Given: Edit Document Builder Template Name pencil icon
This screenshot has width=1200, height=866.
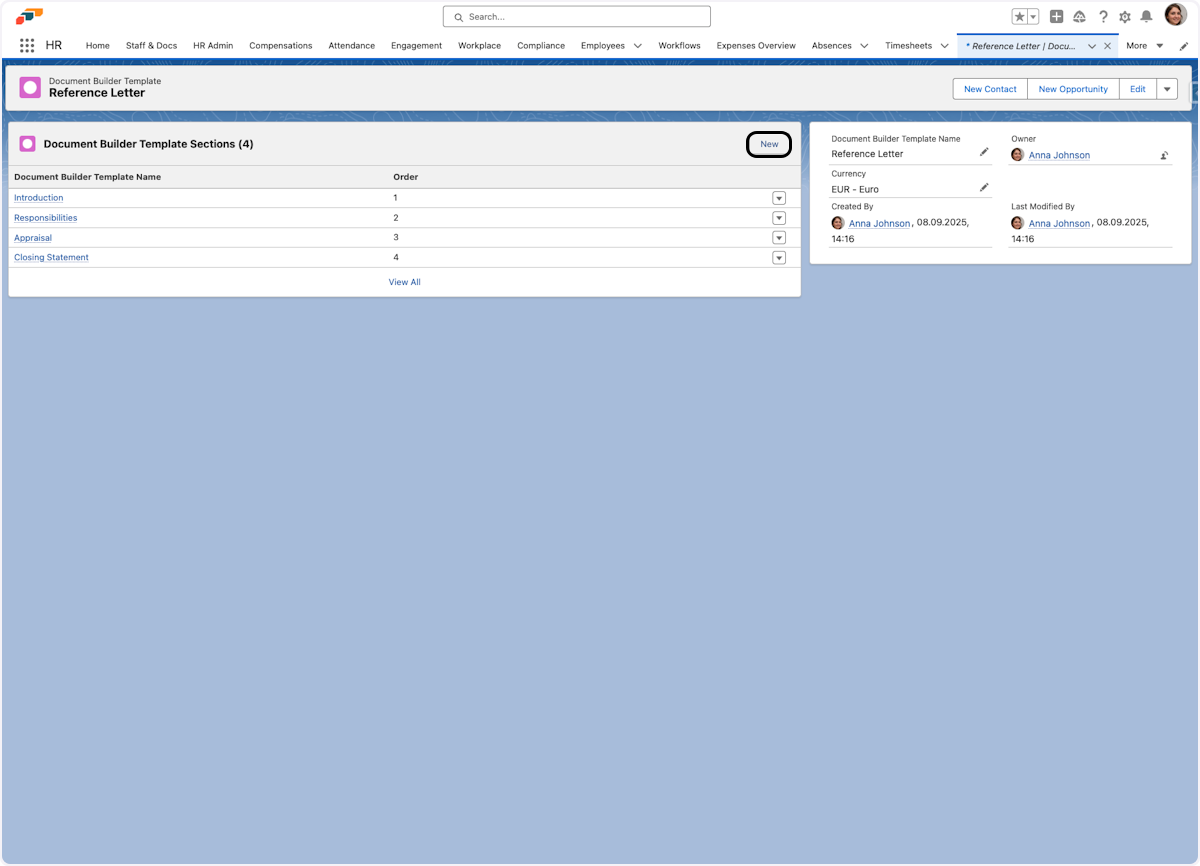Looking at the screenshot, I should [984, 152].
